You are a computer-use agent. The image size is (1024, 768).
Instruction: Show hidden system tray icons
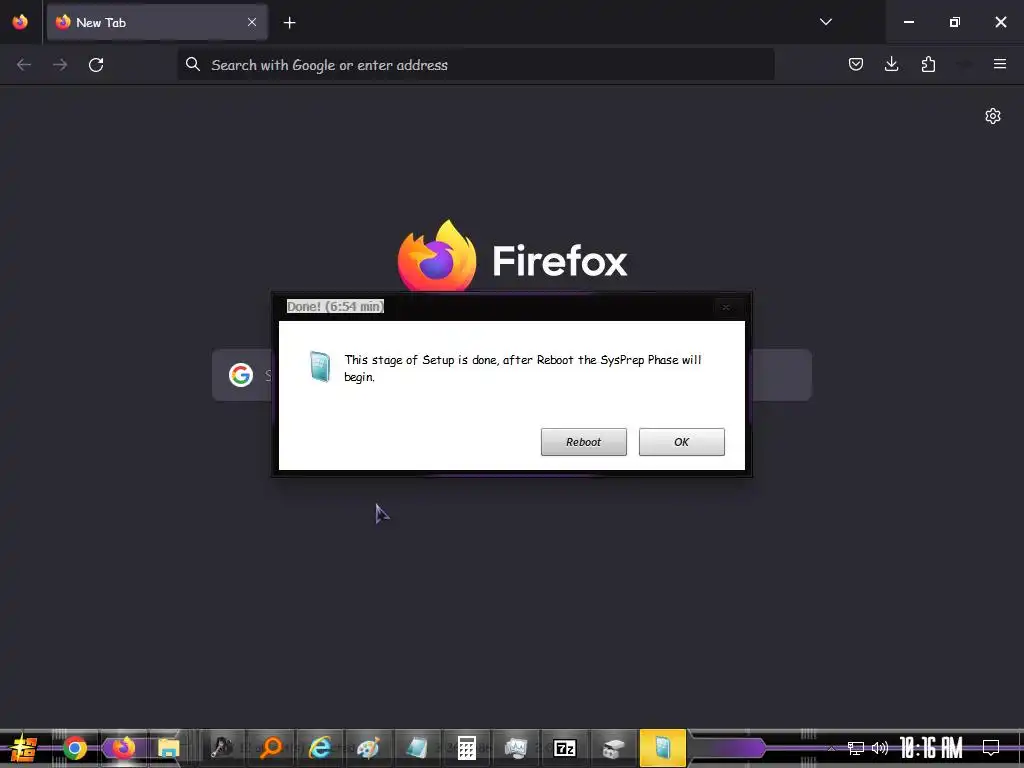click(831, 748)
